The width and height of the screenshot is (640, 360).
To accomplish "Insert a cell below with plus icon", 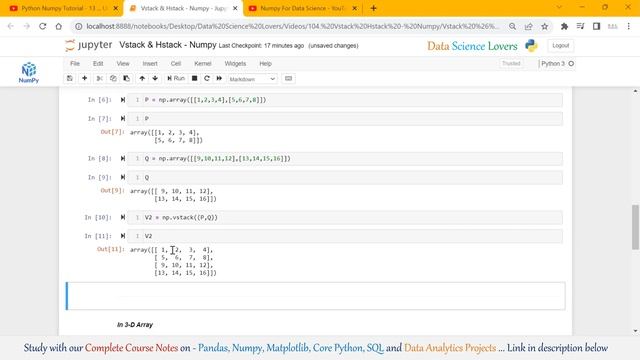I will (84, 78).
